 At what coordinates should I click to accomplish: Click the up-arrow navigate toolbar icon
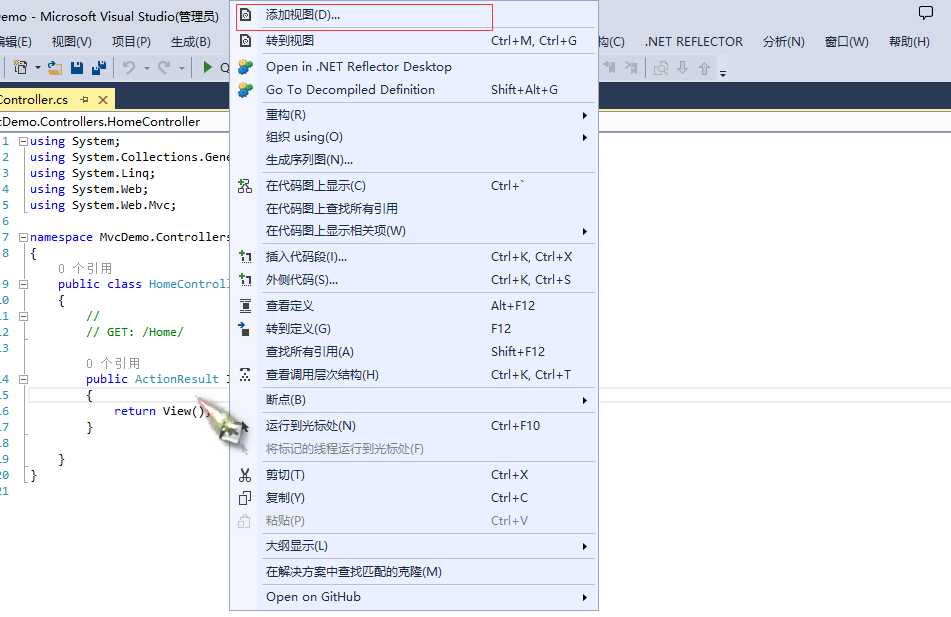tap(704, 67)
